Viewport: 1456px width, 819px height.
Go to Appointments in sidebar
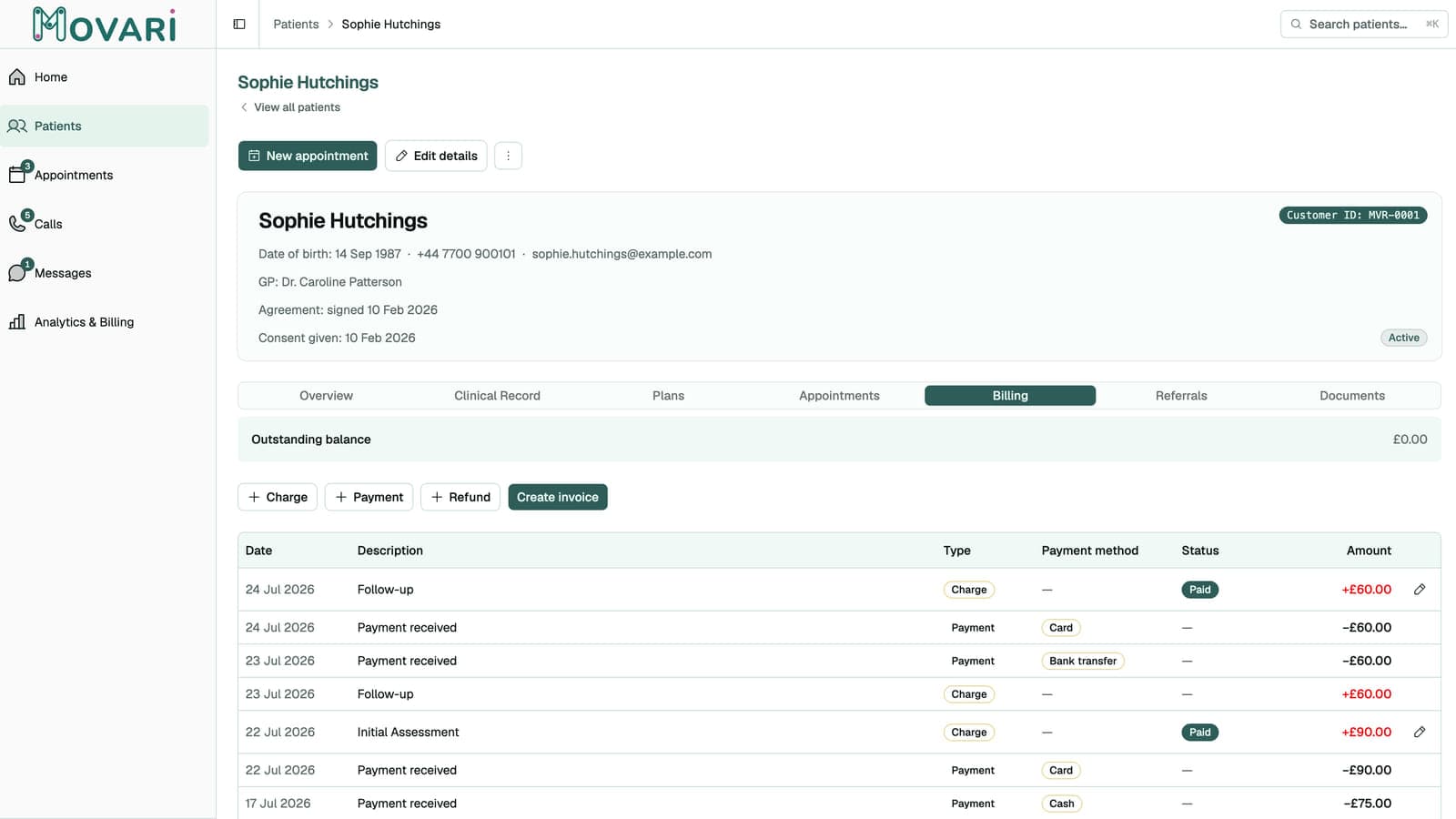[x=105, y=175]
